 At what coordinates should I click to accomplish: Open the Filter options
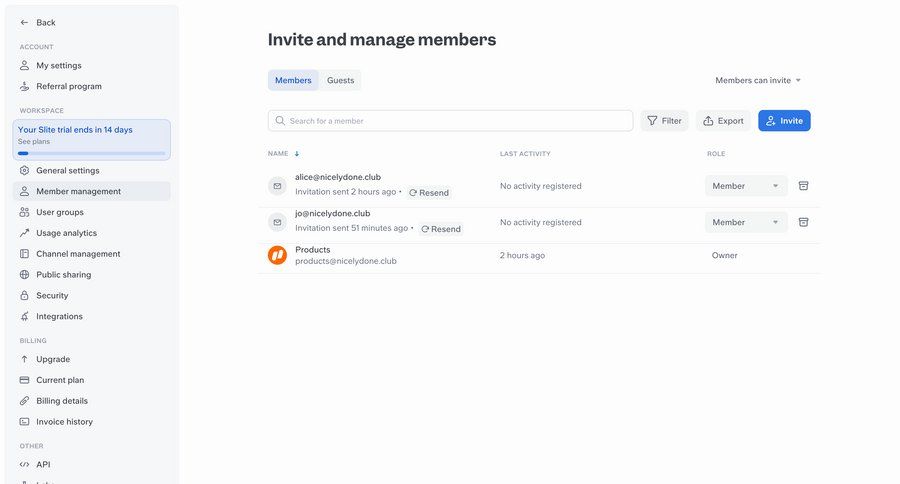[x=664, y=121]
